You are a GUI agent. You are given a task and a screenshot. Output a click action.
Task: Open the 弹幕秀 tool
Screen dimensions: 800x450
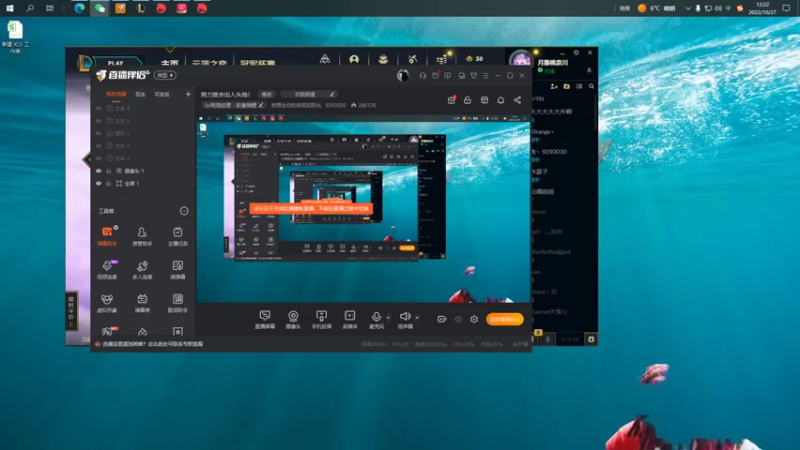click(x=142, y=303)
